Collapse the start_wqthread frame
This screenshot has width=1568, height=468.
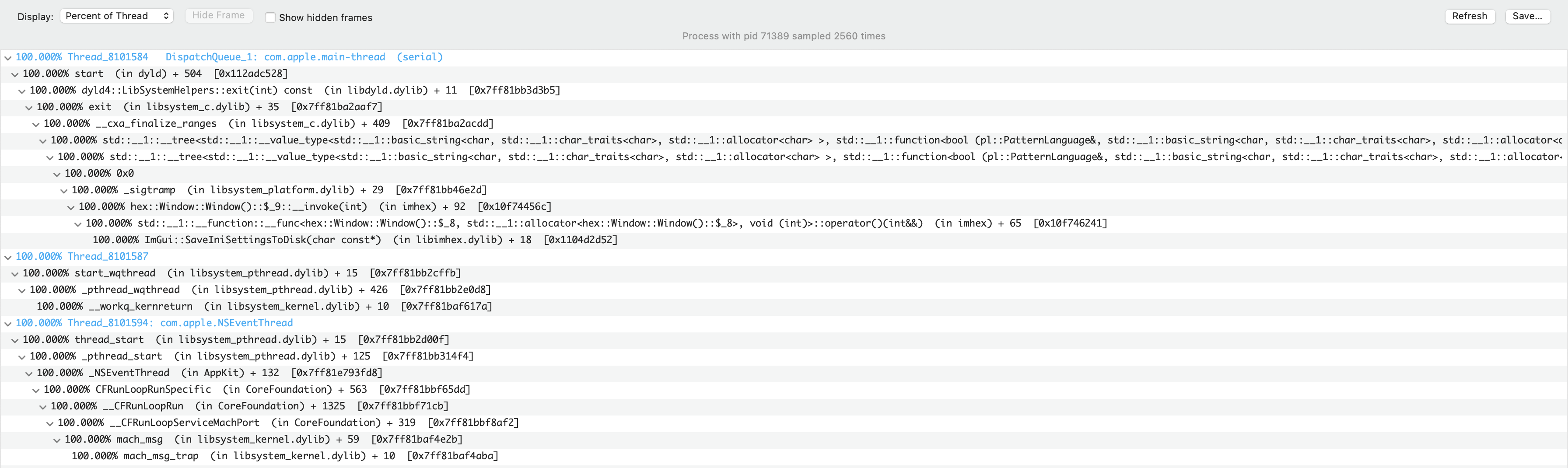(x=14, y=272)
